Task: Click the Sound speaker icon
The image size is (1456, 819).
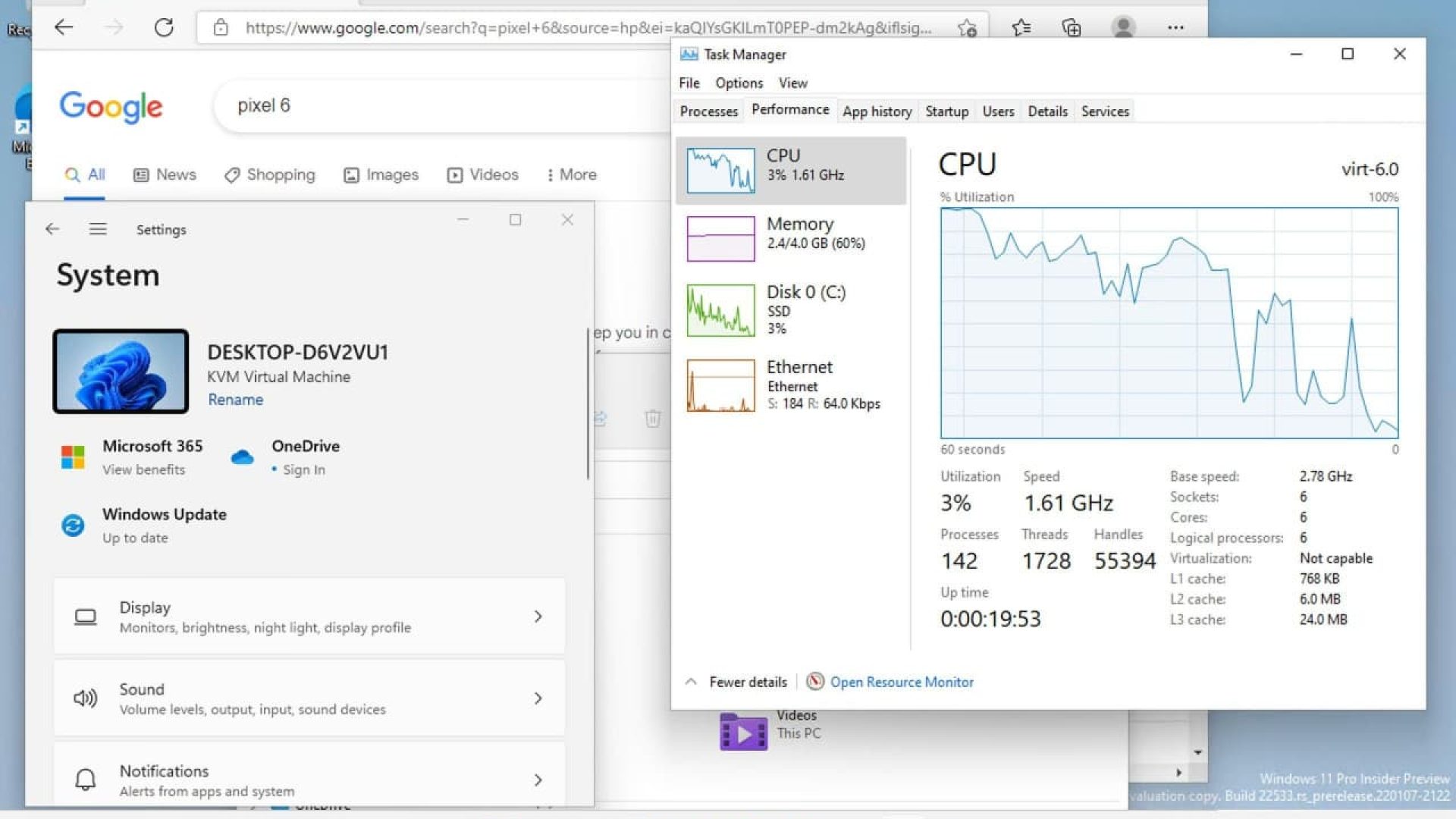Action: (86, 698)
